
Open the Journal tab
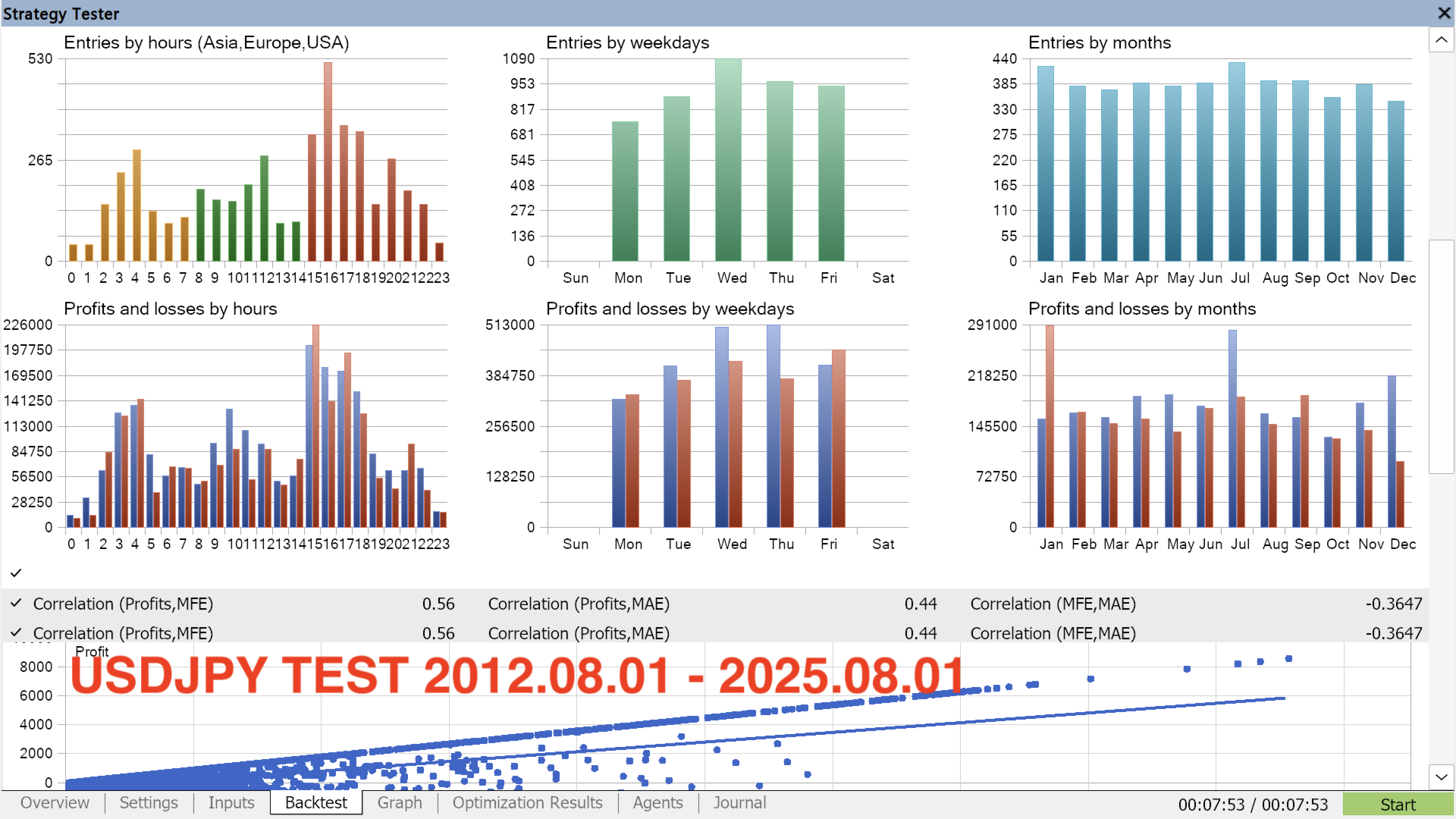[x=739, y=803]
